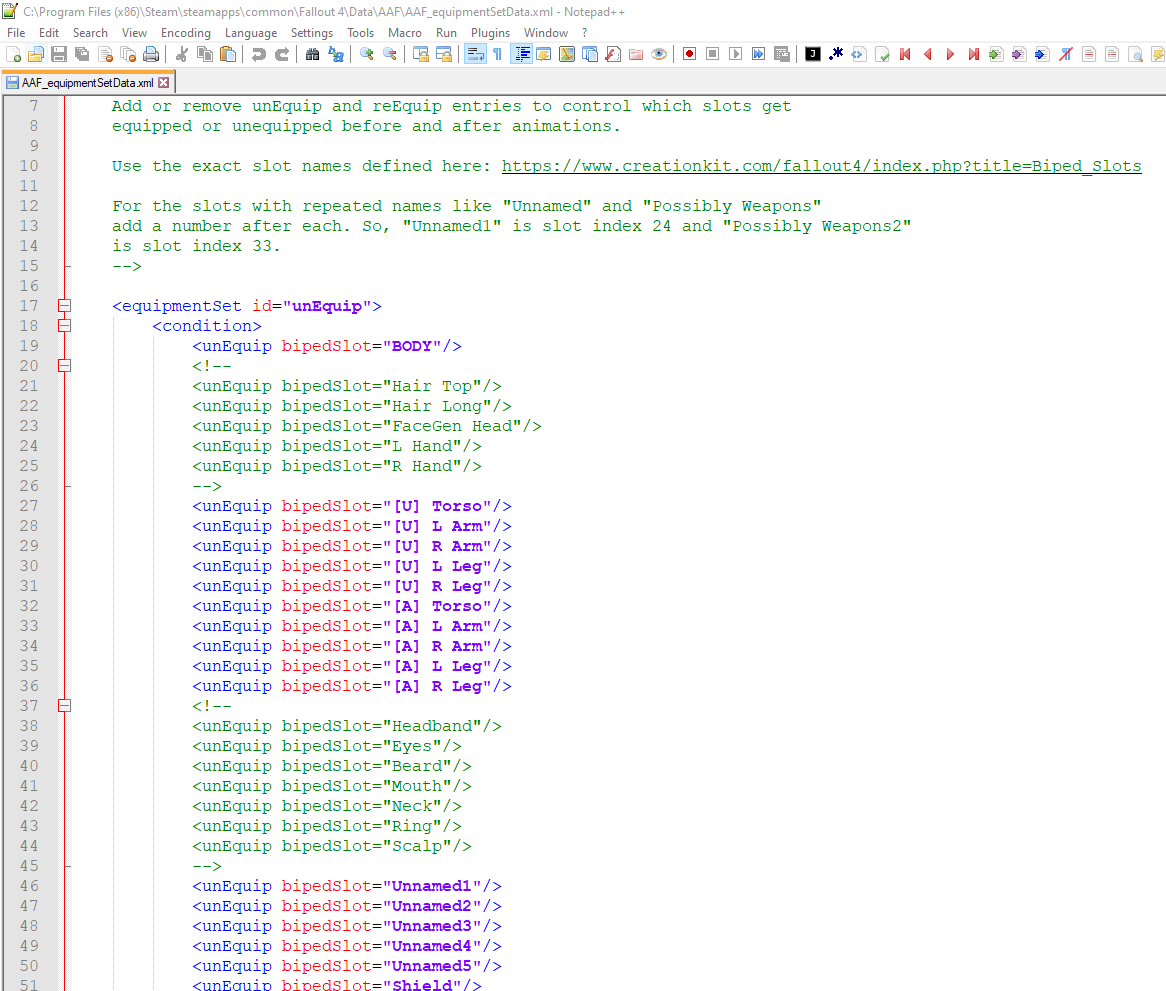Open the Plugins menu

(x=490, y=33)
